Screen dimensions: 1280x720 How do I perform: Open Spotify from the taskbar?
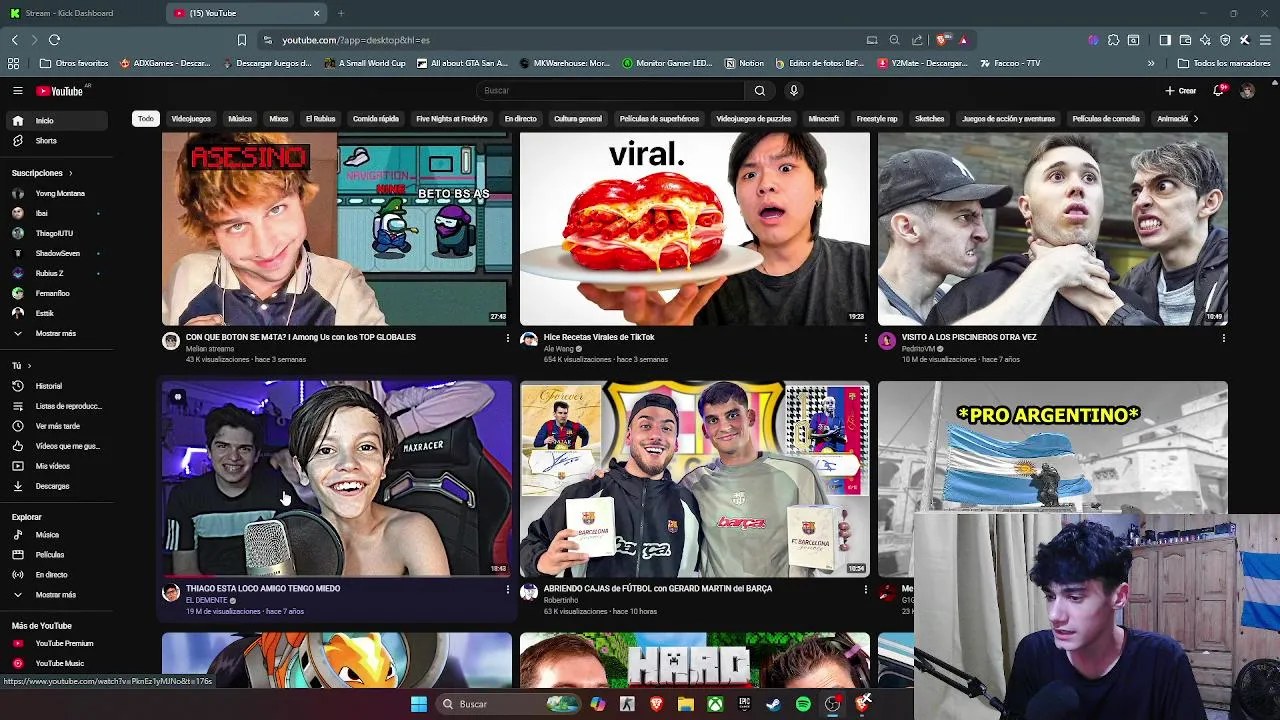click(x=803, y=704)
